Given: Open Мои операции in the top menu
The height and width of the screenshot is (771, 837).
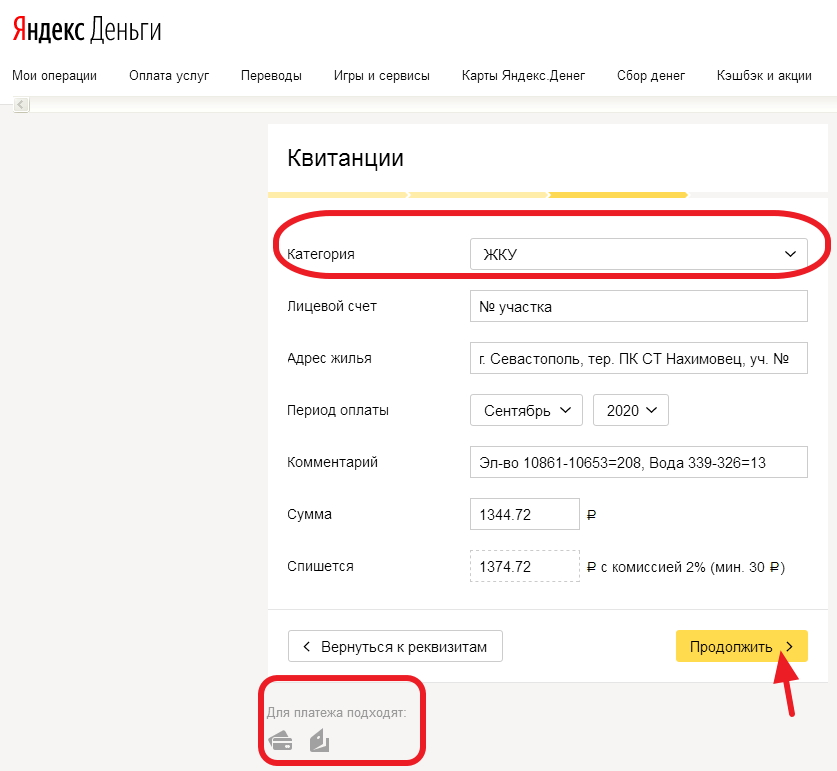Looking at the screenshot, I should (x=54, y=75).
